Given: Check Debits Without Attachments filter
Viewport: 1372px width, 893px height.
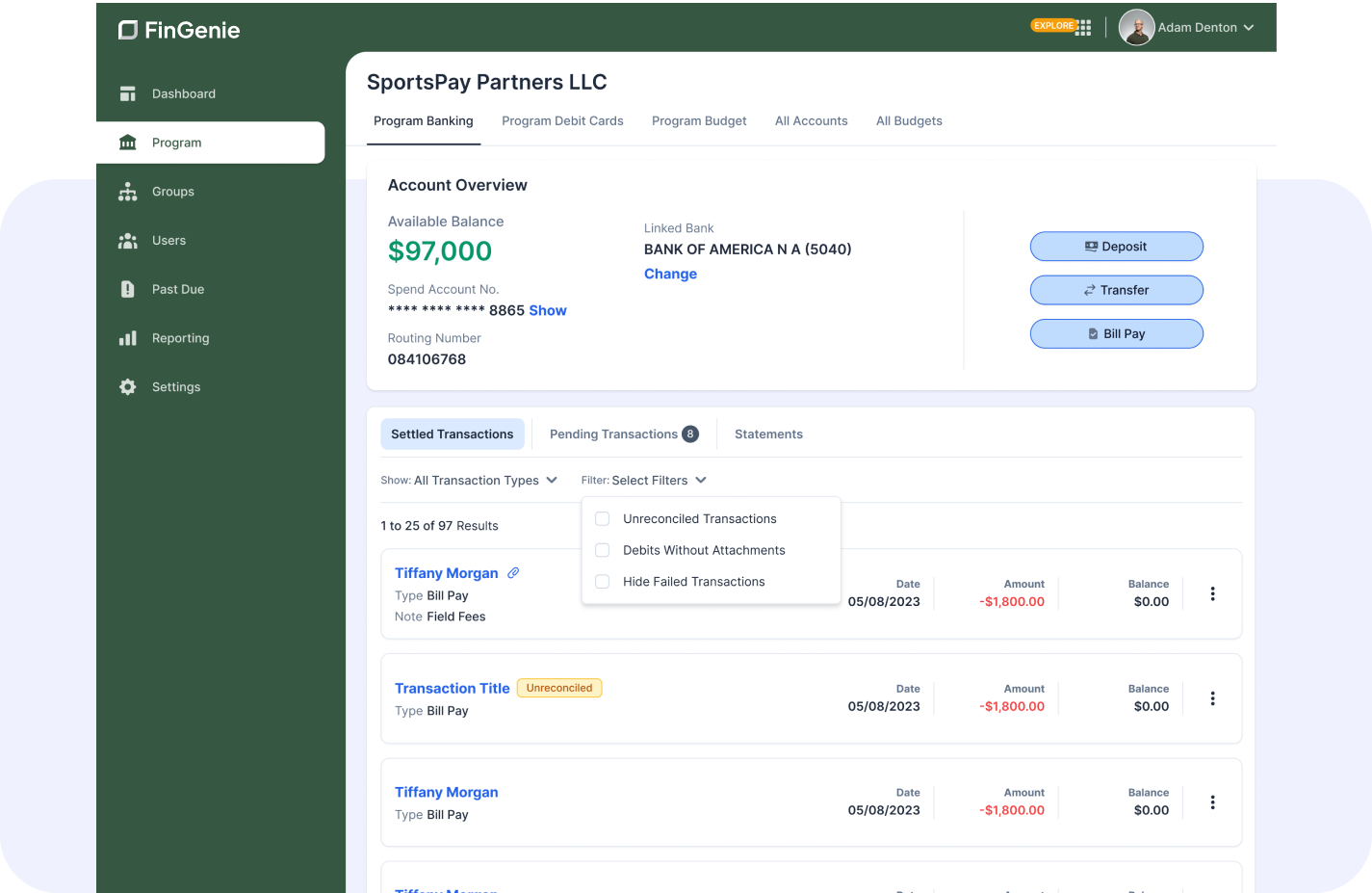Looking at the screenshot, I should (x=603, y=550).
